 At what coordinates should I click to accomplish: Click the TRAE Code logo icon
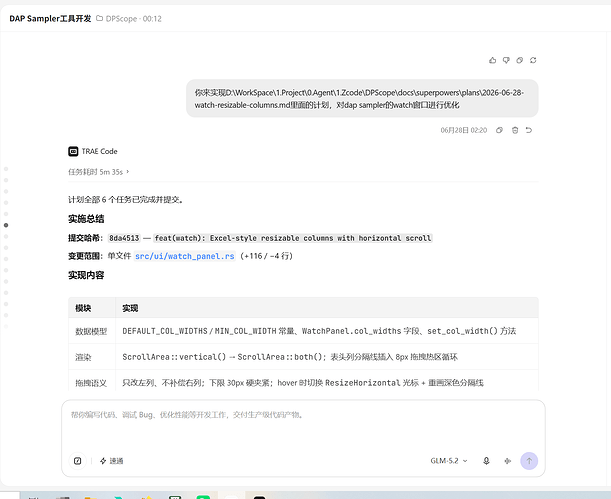73,151
